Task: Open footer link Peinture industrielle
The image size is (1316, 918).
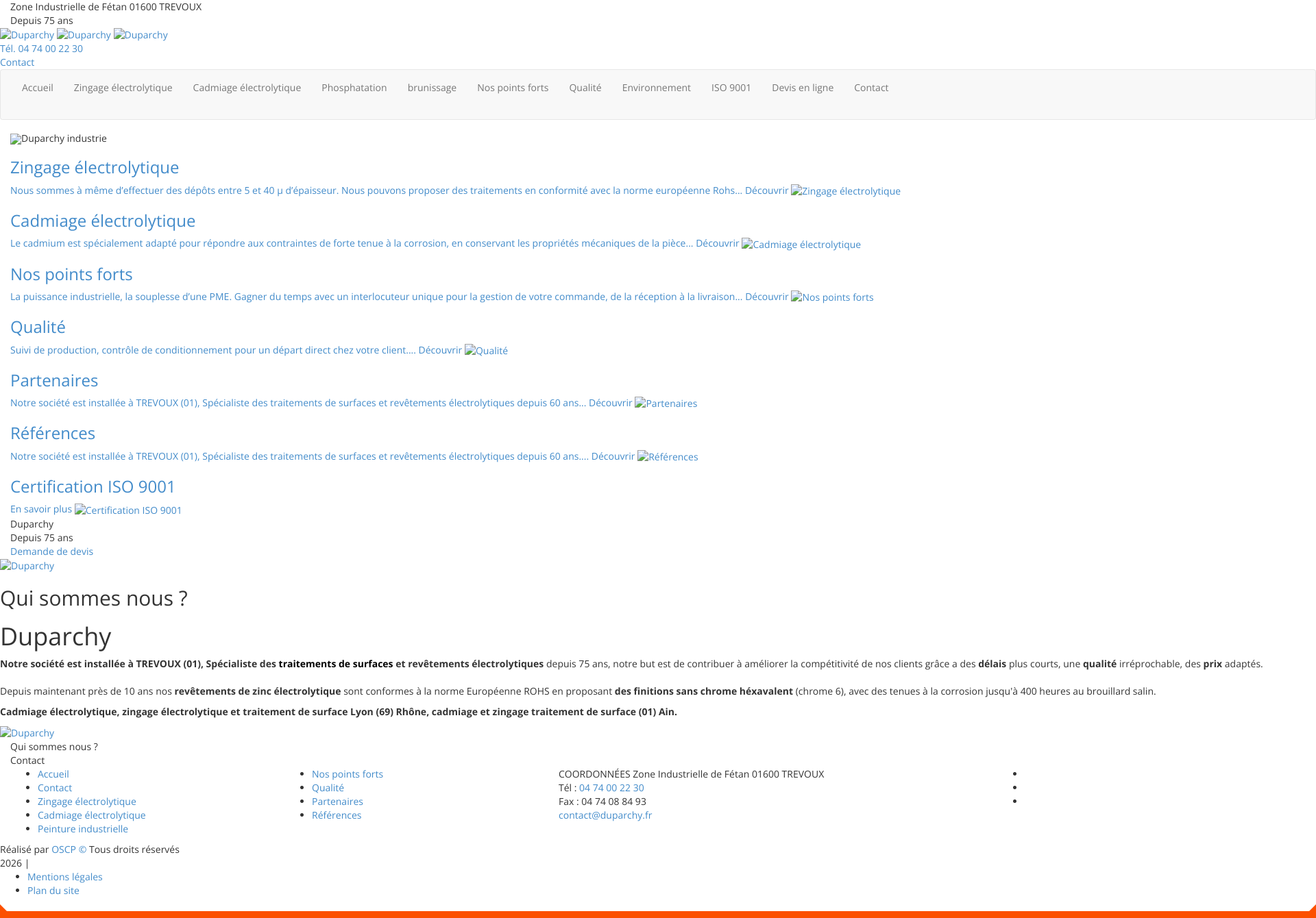Action: pyautogui.click(x=83, y=829)
